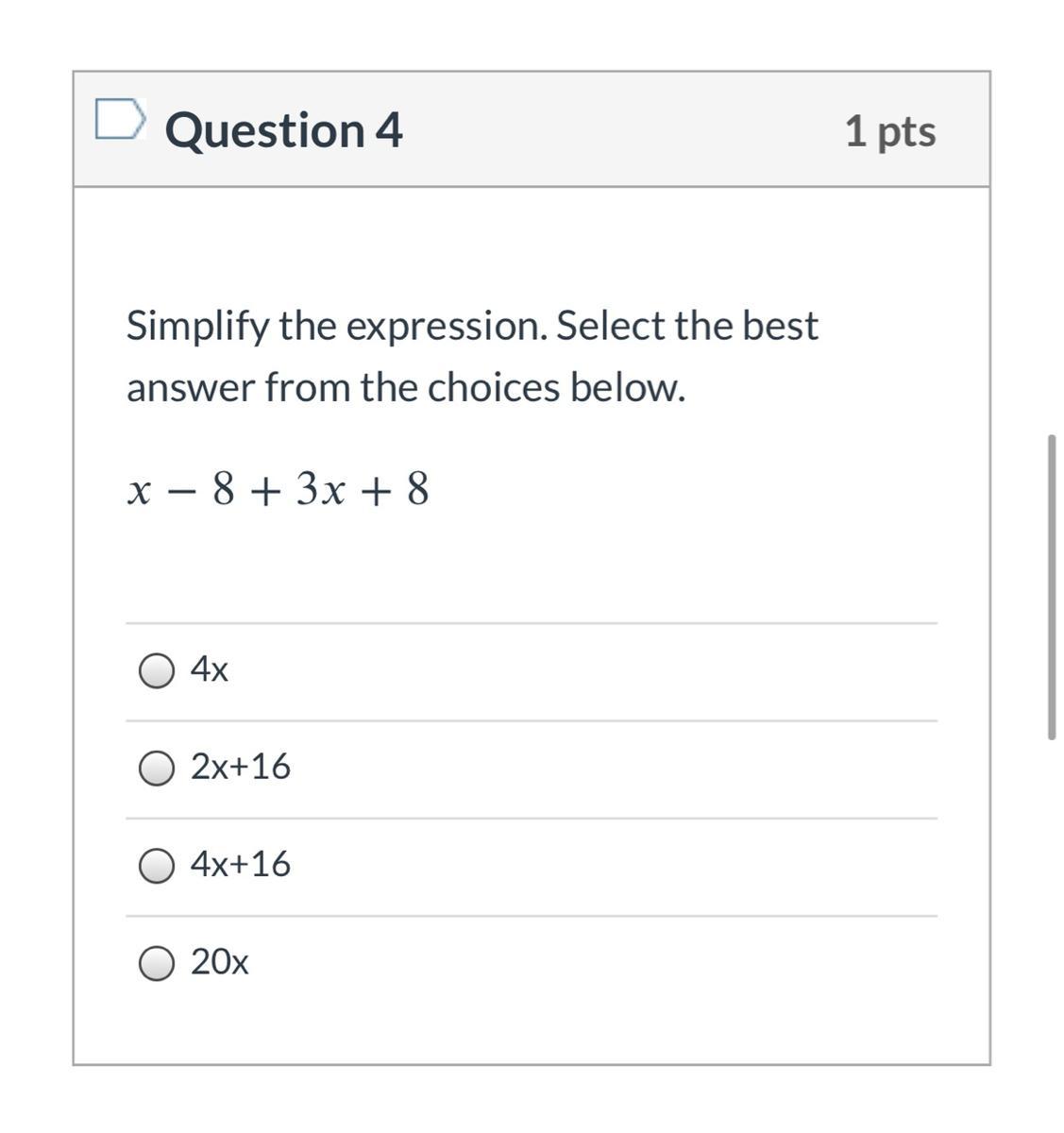
Task: Click the word "expression" in the prompt
Action: tap(445, 327)
